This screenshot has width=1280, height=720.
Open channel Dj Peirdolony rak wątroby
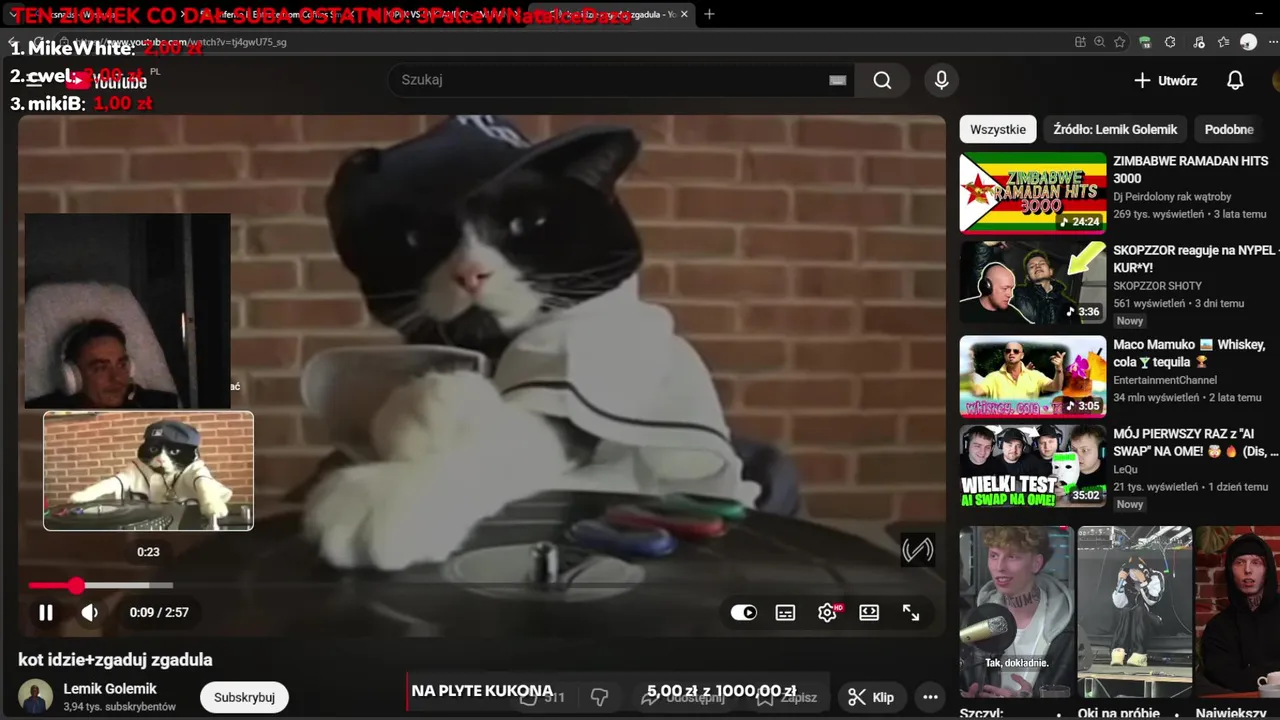pyautogui.click(x=1172, y=197)
